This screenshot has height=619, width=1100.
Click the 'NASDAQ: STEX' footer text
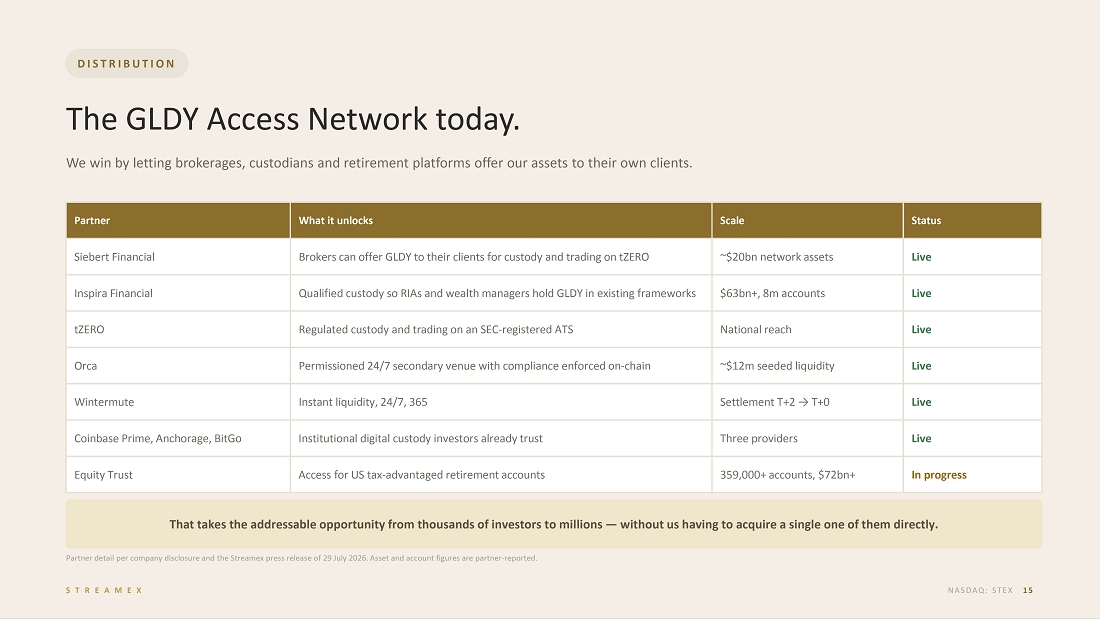tap(980, 590)
